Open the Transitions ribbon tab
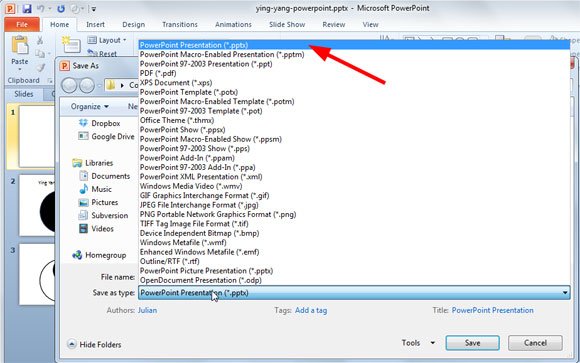This screenshot has width=580, height=363. click(180, 24)
